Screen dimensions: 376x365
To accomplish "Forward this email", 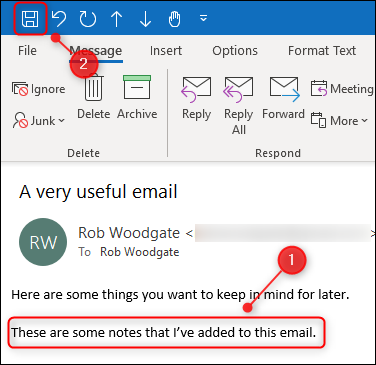I will pos(284,98).
